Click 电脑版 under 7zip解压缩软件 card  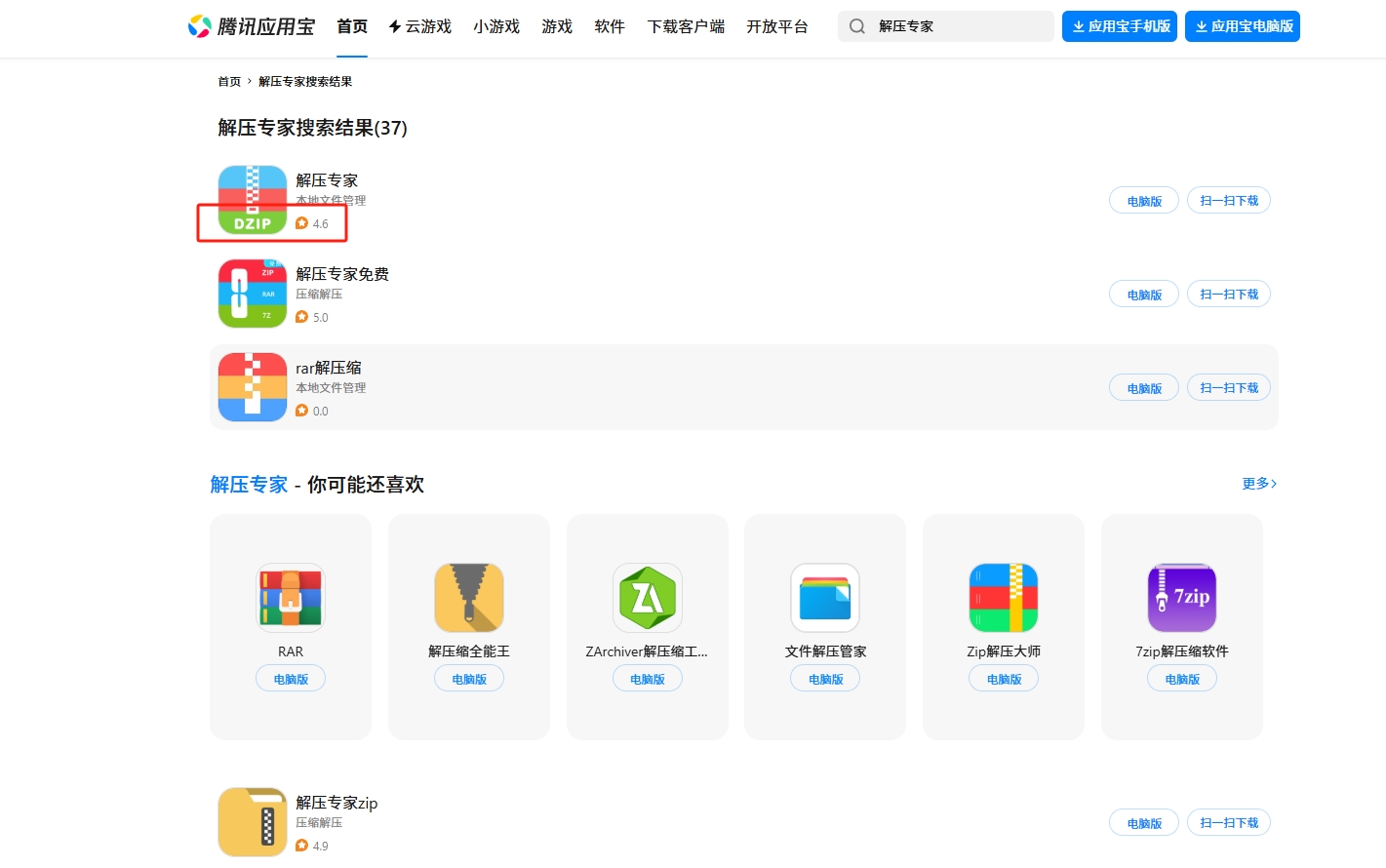(x=1182, y=679)
